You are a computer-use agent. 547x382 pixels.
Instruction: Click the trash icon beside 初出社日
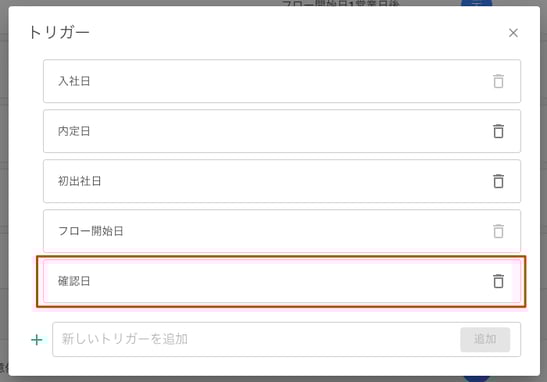498,181
